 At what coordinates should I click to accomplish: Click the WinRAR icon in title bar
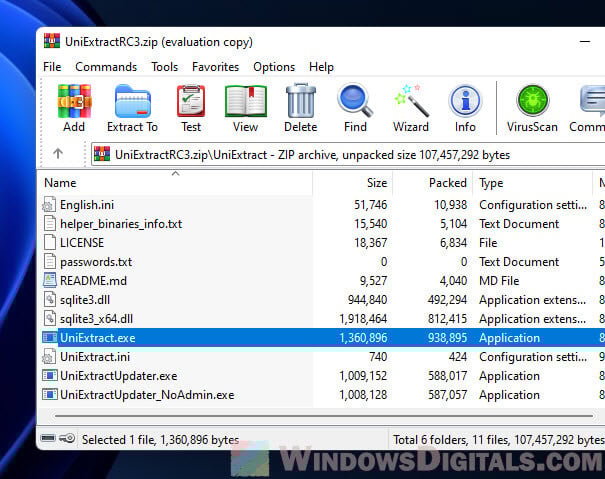pyautogui.click(x=52, y=41)
